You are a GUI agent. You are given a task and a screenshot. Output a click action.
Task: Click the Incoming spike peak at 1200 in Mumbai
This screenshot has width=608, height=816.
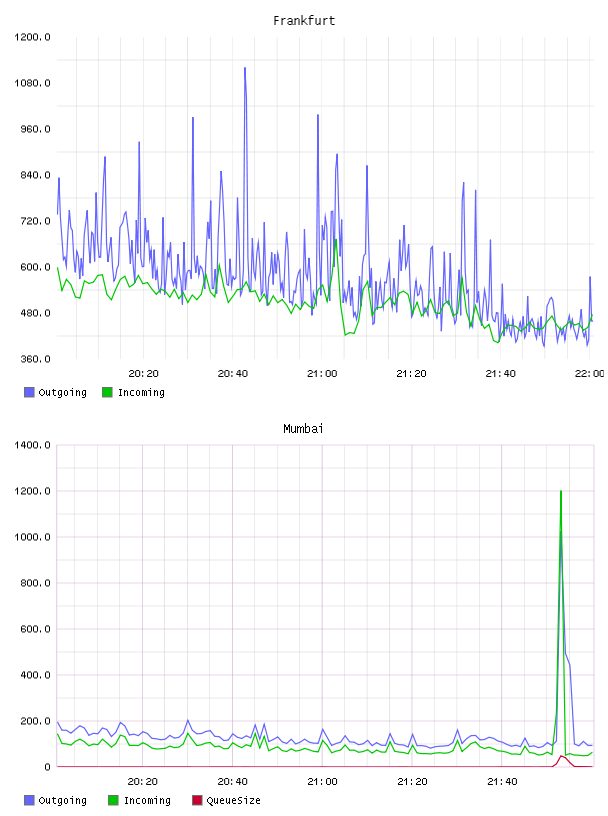561,492
